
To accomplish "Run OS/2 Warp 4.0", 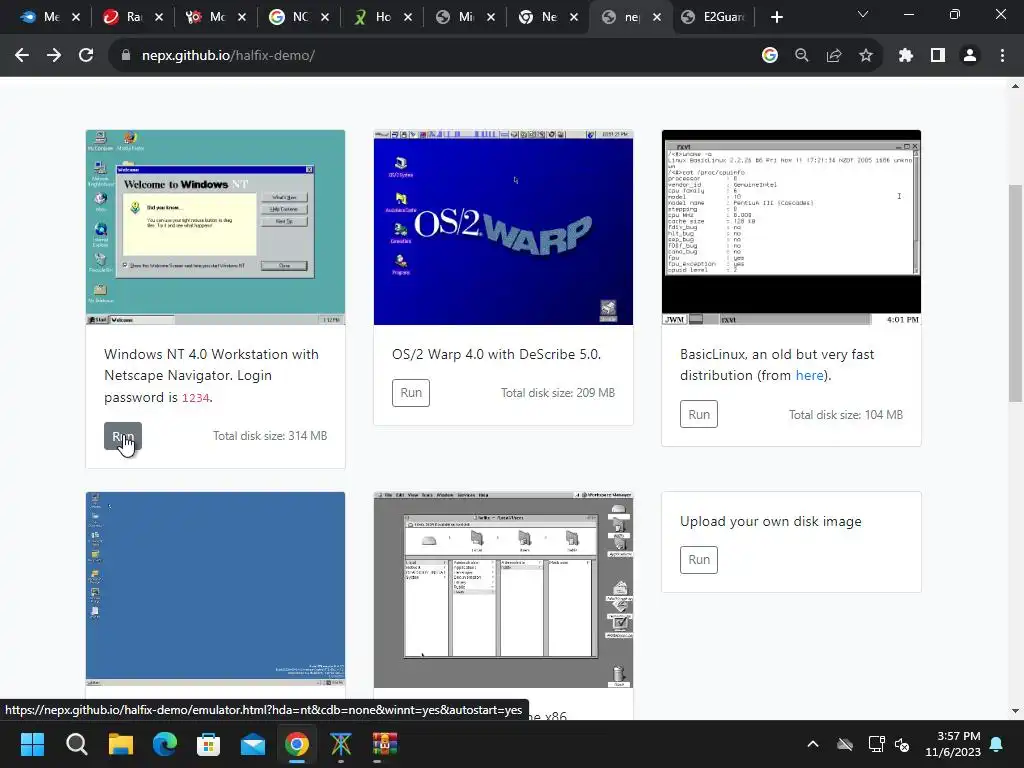I will coord(411,392).
